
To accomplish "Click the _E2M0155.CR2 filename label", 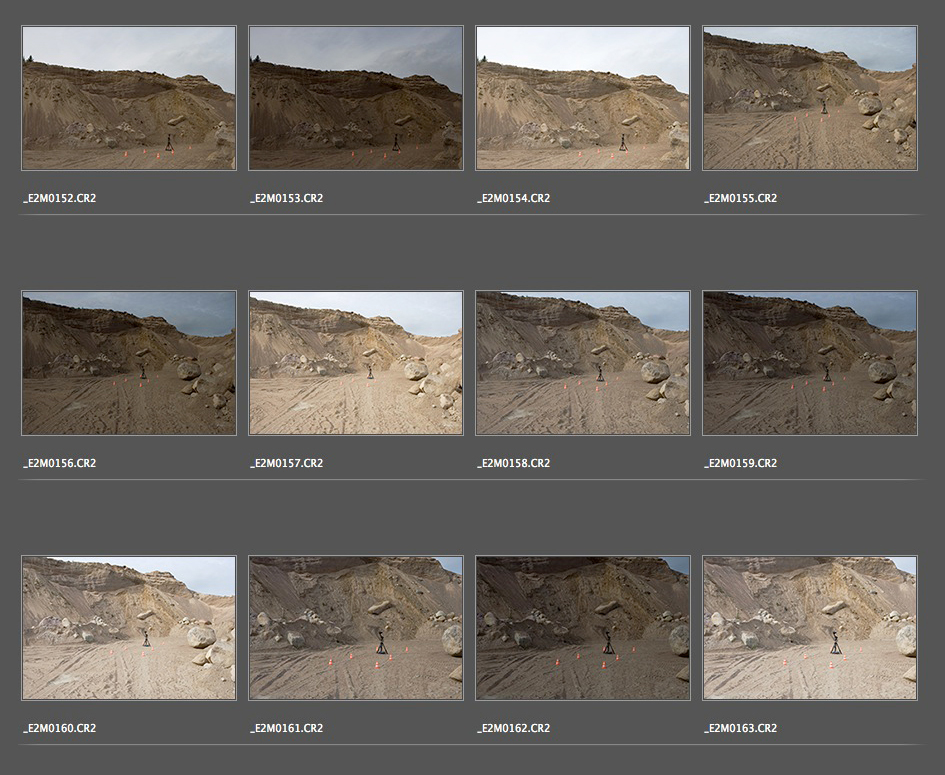I will point(740,198).
